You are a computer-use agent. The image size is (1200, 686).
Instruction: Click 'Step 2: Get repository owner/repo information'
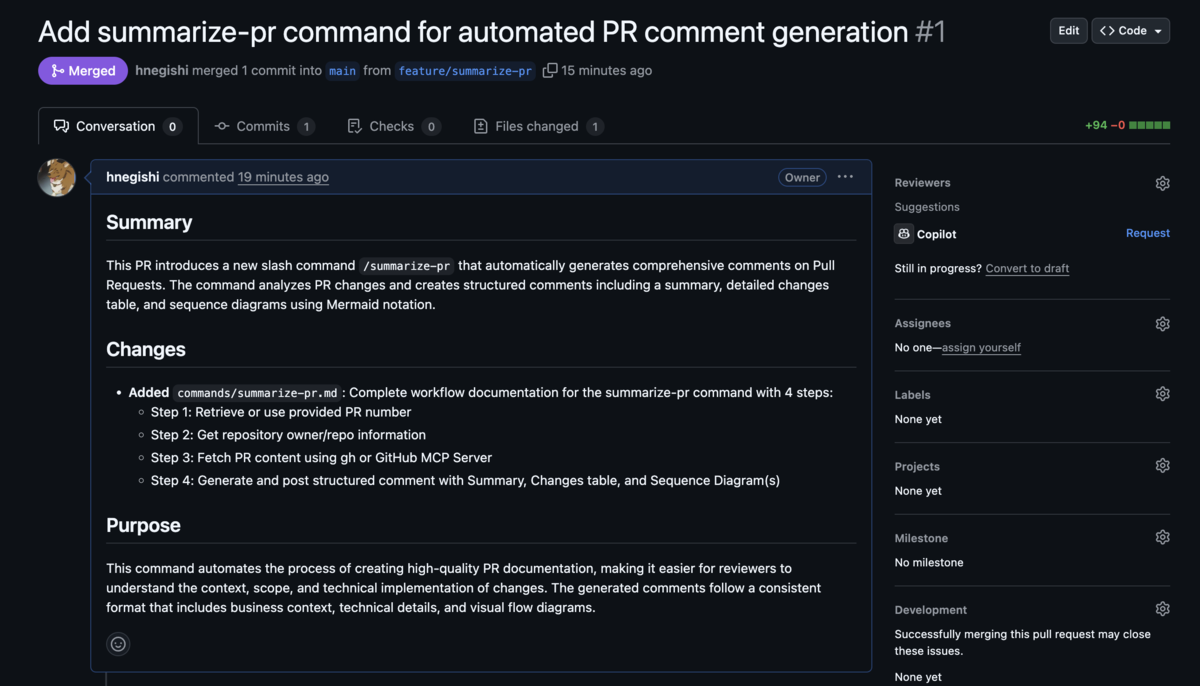[x=288, y=435]
